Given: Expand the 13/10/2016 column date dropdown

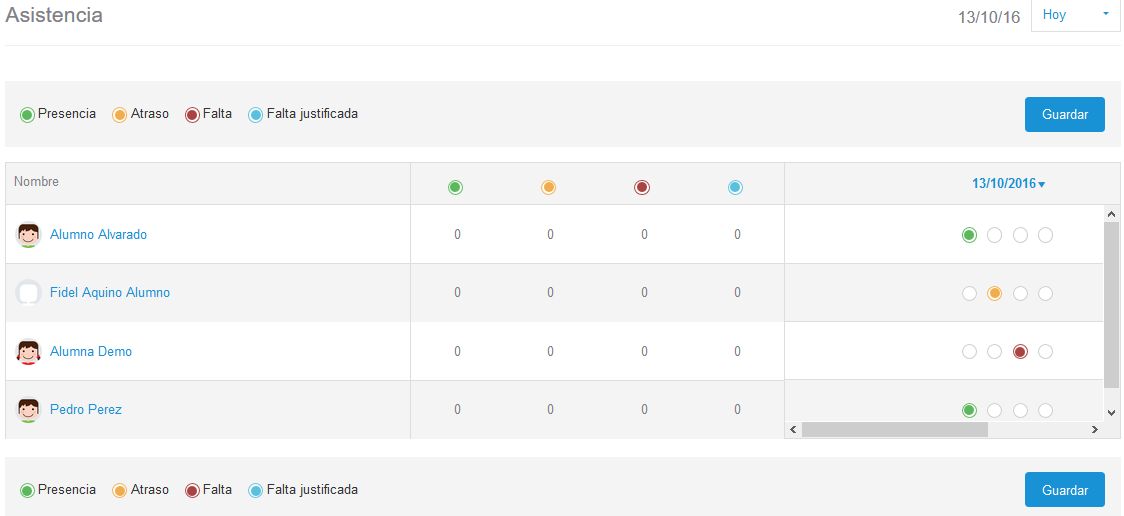Looking at the screenshot, I should click(x=1009, y=184).
